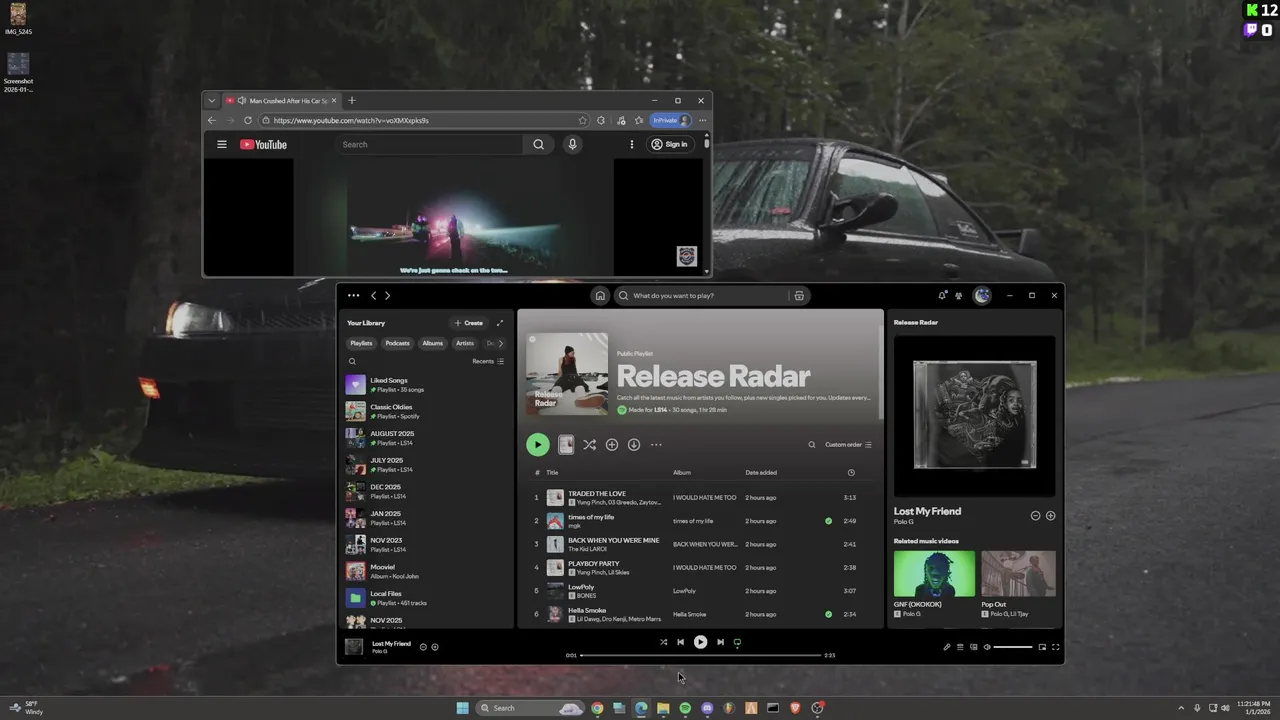Add Release Radar to Your Library

click(x=612, y=445)
